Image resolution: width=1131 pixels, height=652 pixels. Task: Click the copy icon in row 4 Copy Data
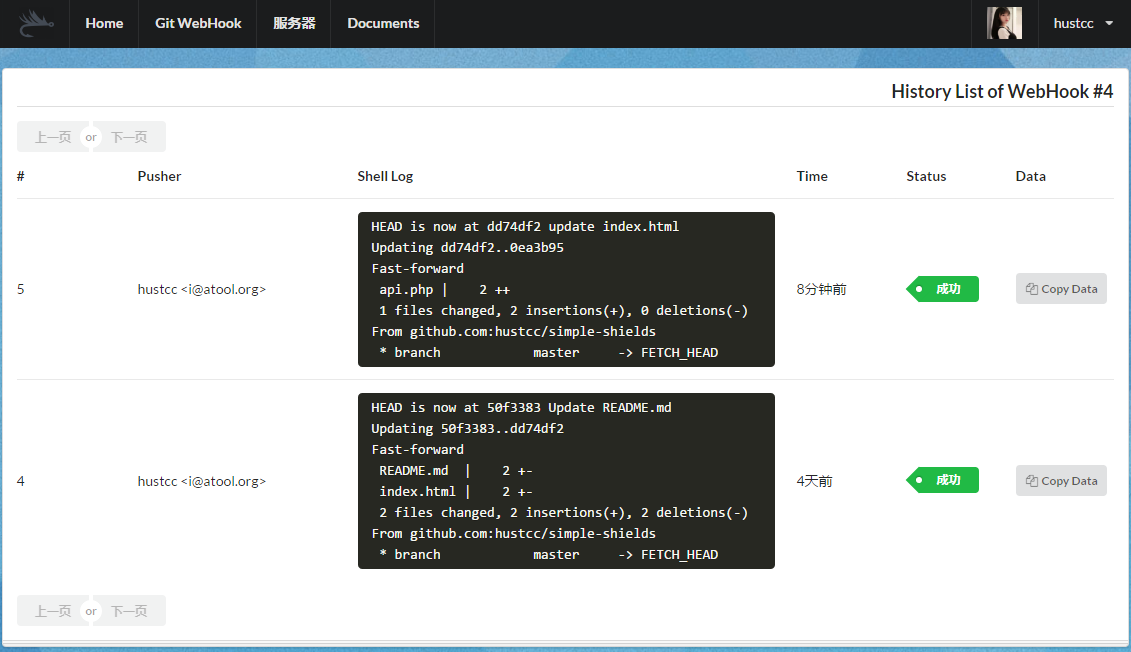click(x=1031, y=480)
